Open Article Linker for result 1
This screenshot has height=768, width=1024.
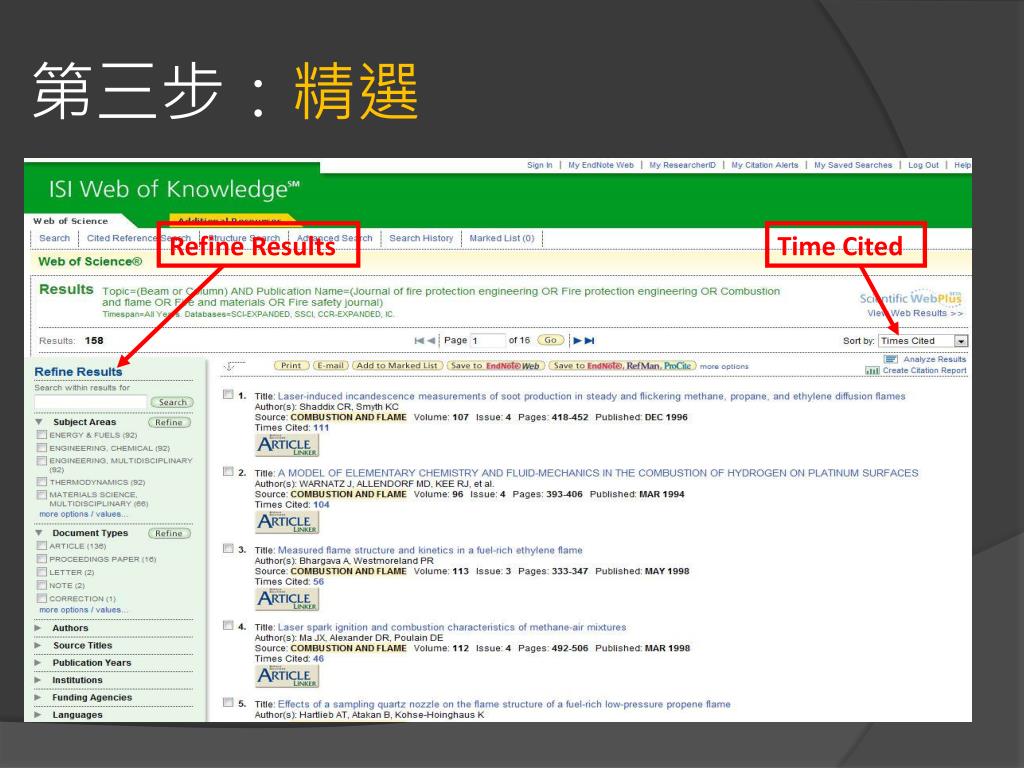[287, 445]
